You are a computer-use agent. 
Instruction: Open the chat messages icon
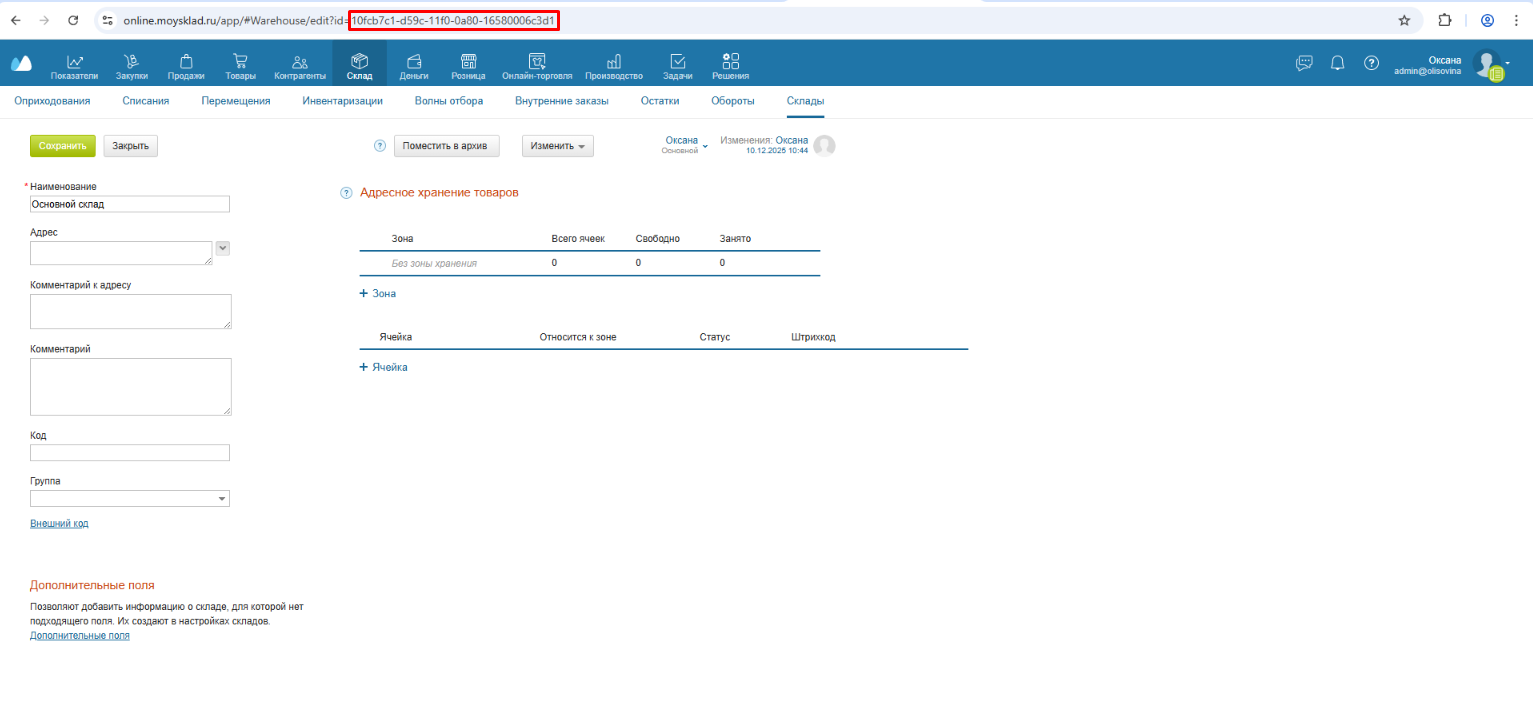coord(1304,63)
